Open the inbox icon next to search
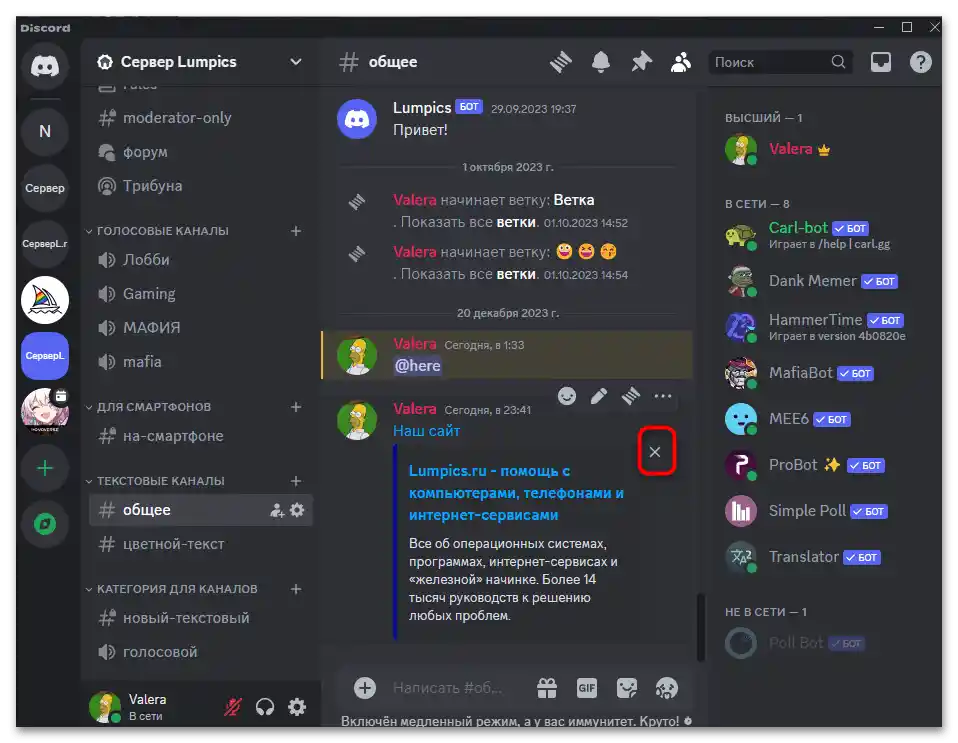Image resolution: width=958 pixels, height=743 pixels. [880, 61]
